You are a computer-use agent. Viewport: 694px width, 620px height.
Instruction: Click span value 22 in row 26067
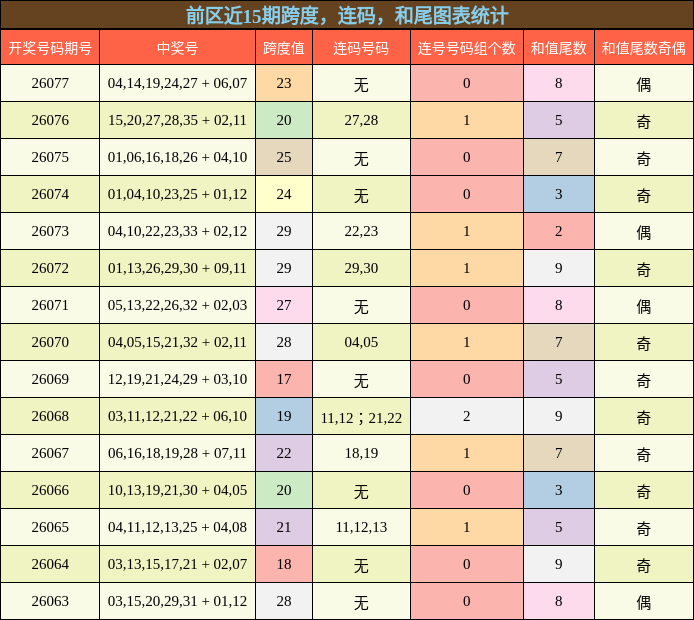[x=284, y=453]
